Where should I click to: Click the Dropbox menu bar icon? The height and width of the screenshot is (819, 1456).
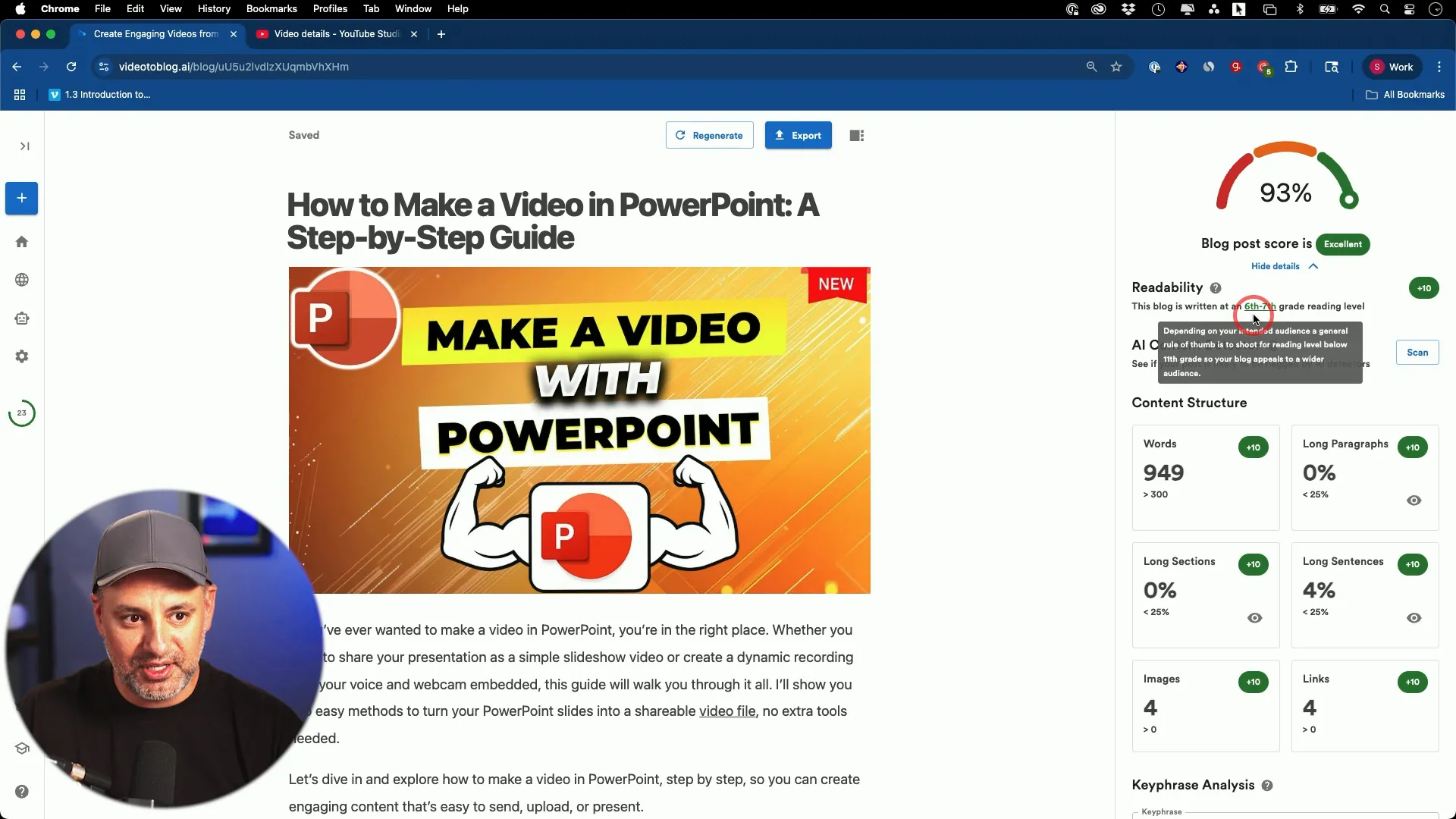pos(1128,9)
